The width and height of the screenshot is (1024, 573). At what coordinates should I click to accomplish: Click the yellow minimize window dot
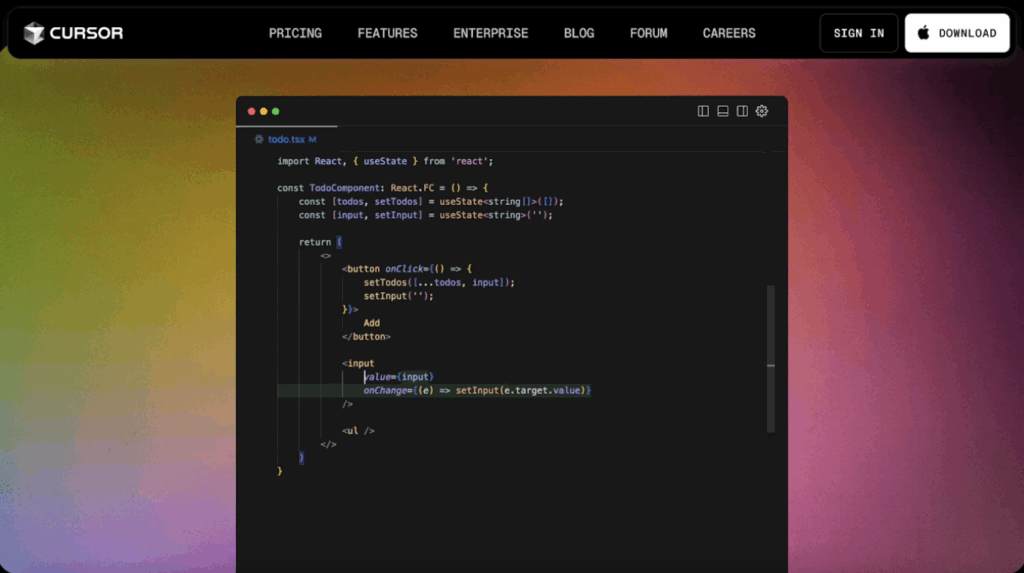pyautogui.click(x=264, y=111)
